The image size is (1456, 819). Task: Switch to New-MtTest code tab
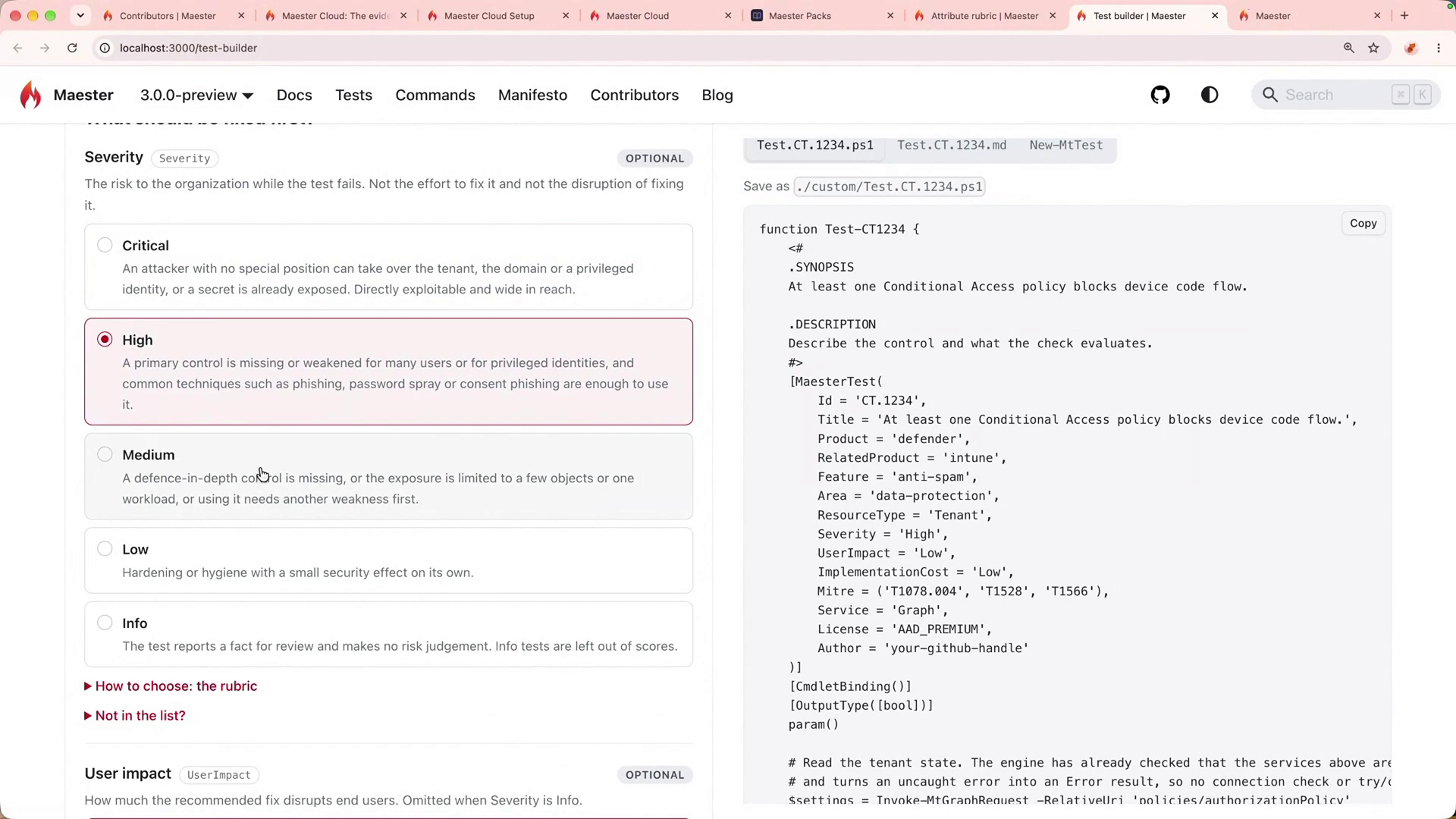pos(1065,145)
